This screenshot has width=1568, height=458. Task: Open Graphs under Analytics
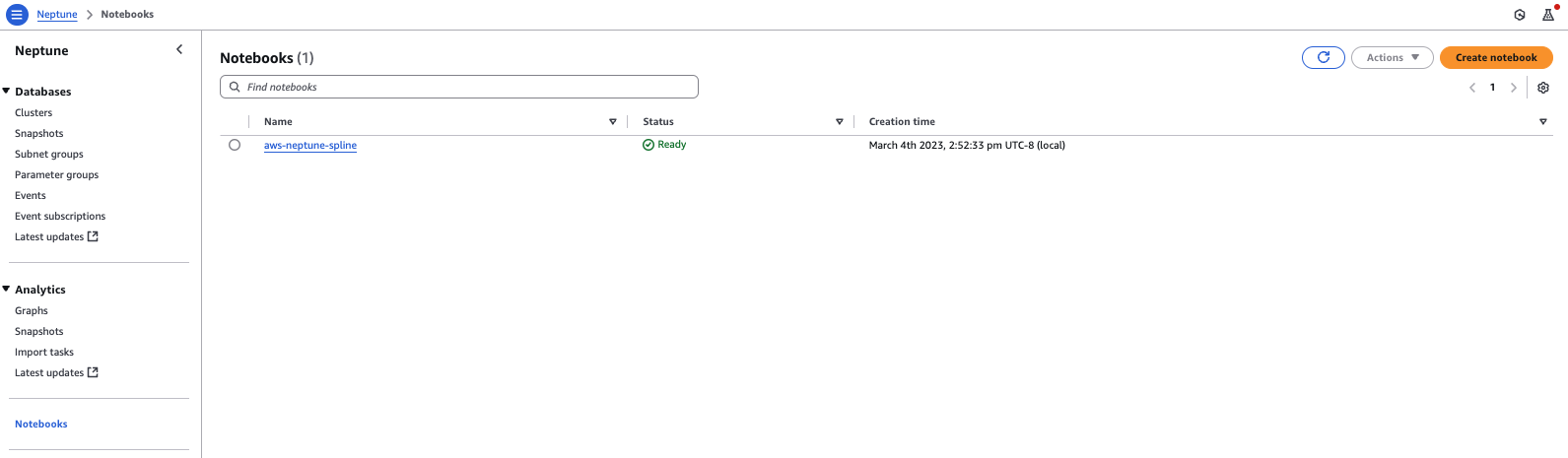pos(32,310)
